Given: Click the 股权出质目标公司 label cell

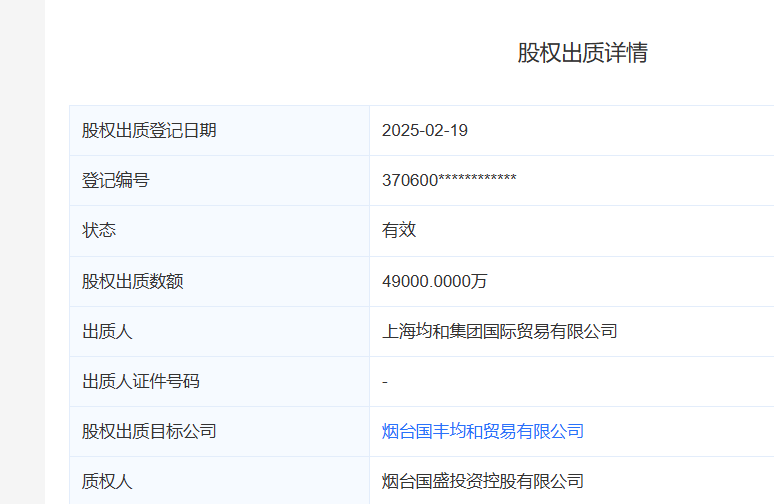Looking at the screenshot, I should click(x=220, y=431).
